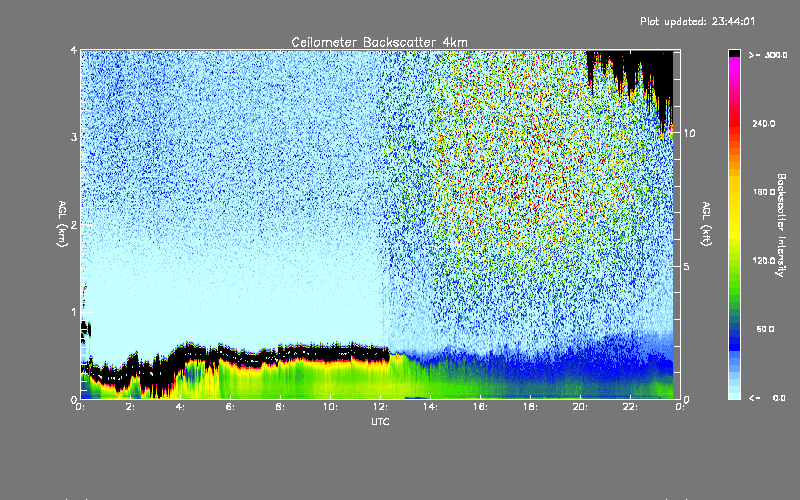Click the '120.0' colorbar label

764,260
